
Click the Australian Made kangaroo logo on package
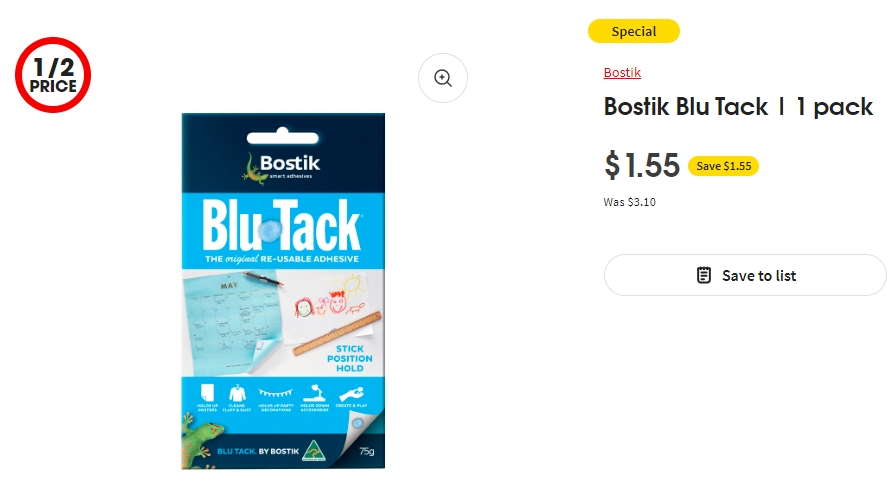click(x=314, y=450)
